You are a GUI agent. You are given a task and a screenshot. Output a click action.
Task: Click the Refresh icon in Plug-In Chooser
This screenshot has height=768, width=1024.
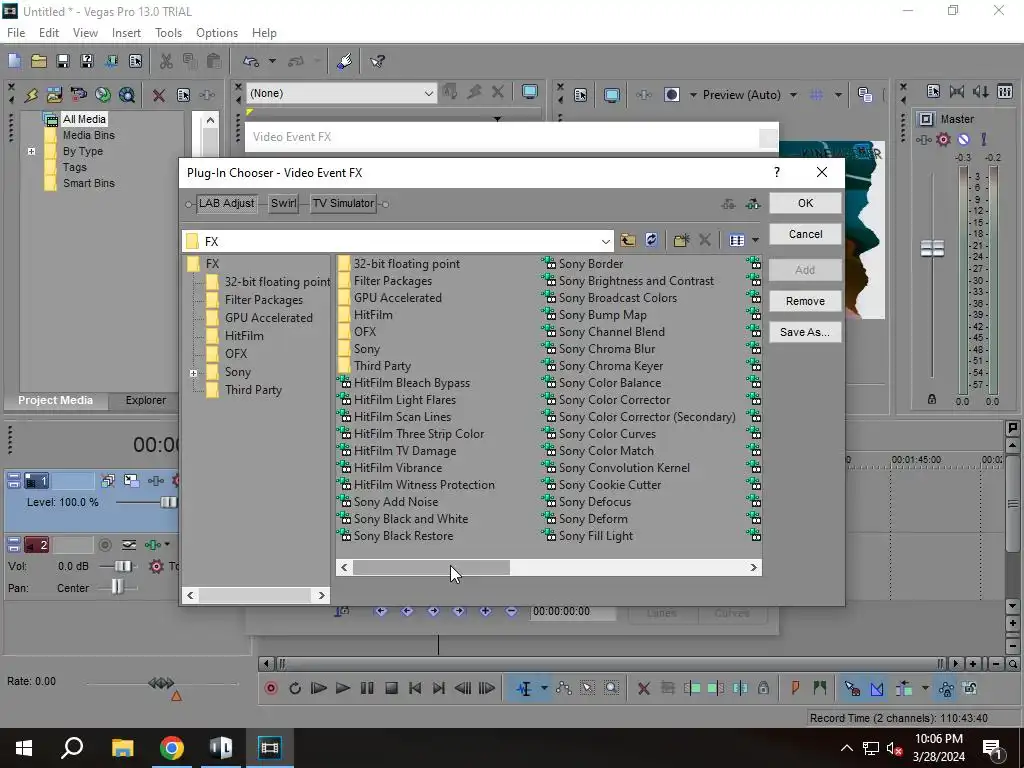pos(651,240)
